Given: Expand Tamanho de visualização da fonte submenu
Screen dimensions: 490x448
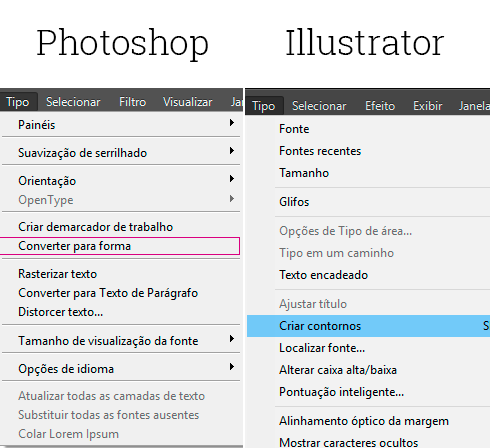Looking at the screenshot, I should point(232,339).
